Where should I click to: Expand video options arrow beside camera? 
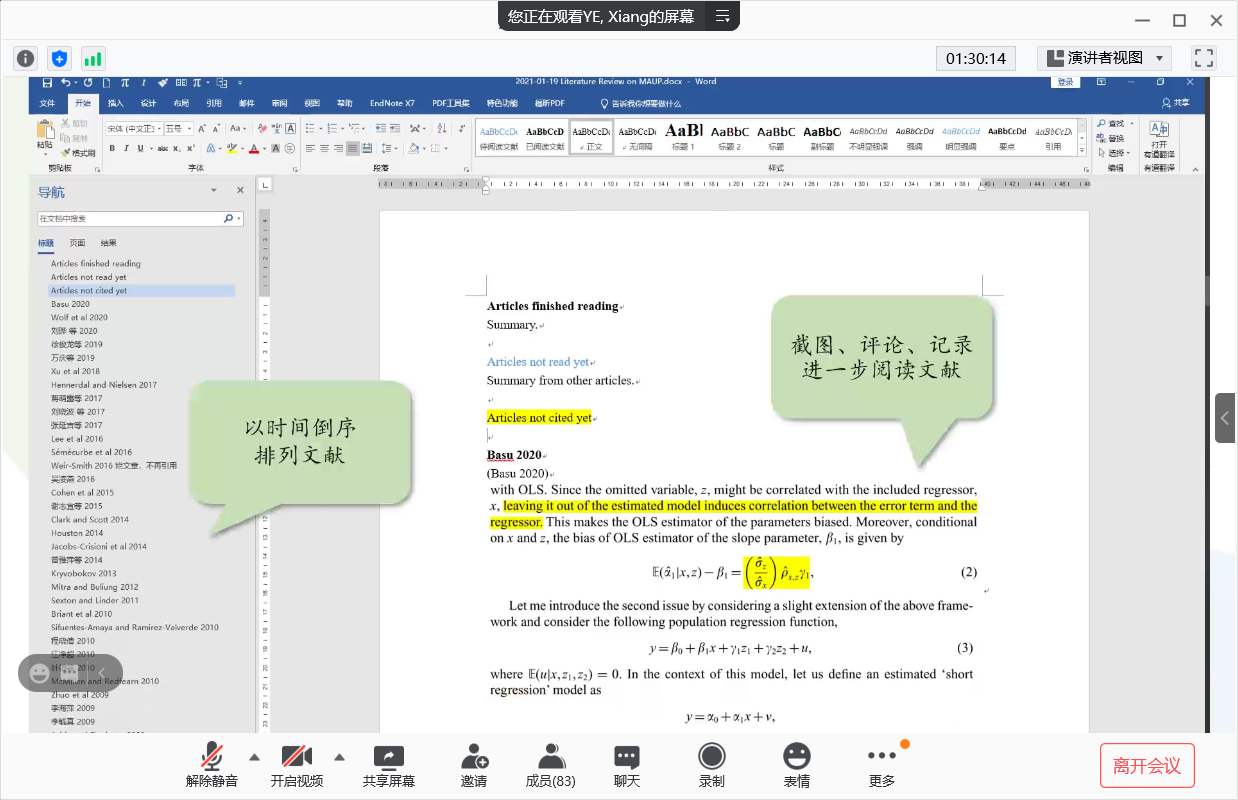click(x=339, y=757)
